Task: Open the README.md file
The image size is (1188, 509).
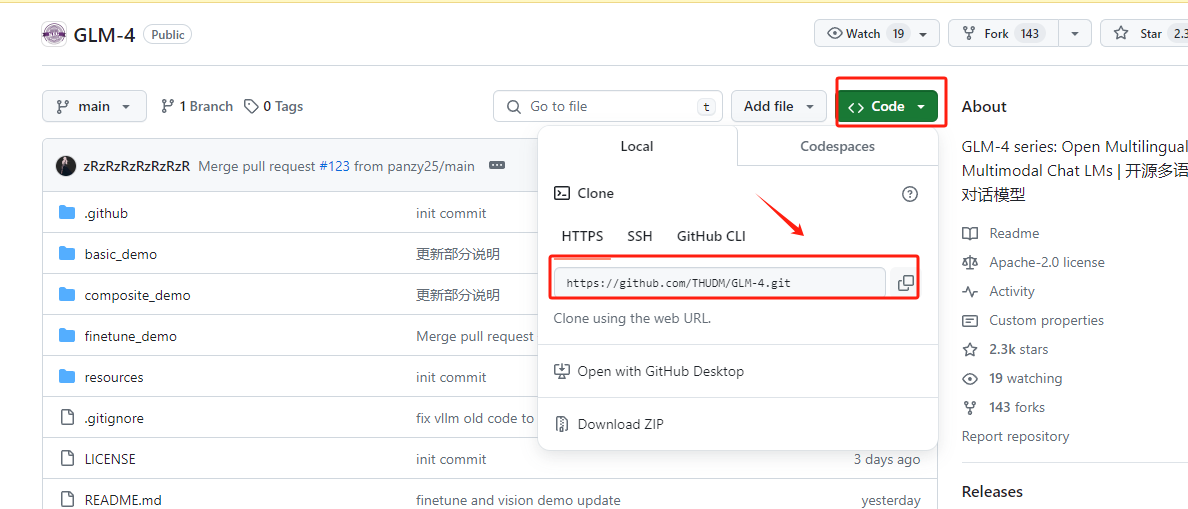Action: [x=123, y=500]
